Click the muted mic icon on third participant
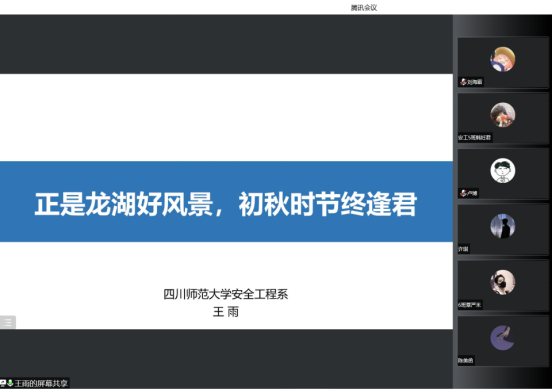 pyautogui.click(x=463, y=193)
